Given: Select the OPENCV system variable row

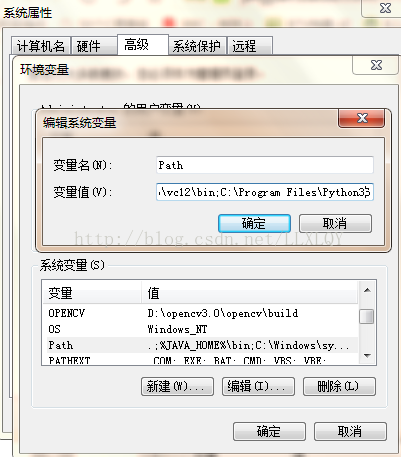Looking at the screenshot, I should point(201,313).
